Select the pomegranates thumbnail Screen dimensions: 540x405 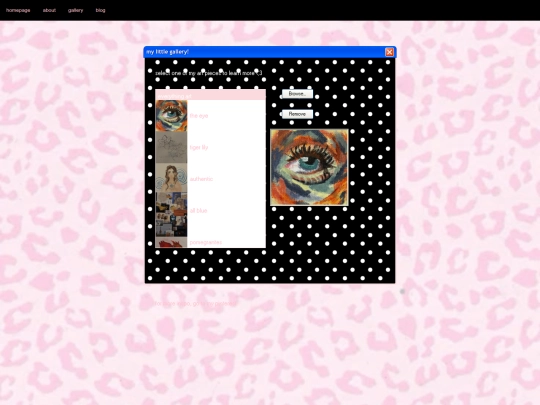(x=172, y=242)
